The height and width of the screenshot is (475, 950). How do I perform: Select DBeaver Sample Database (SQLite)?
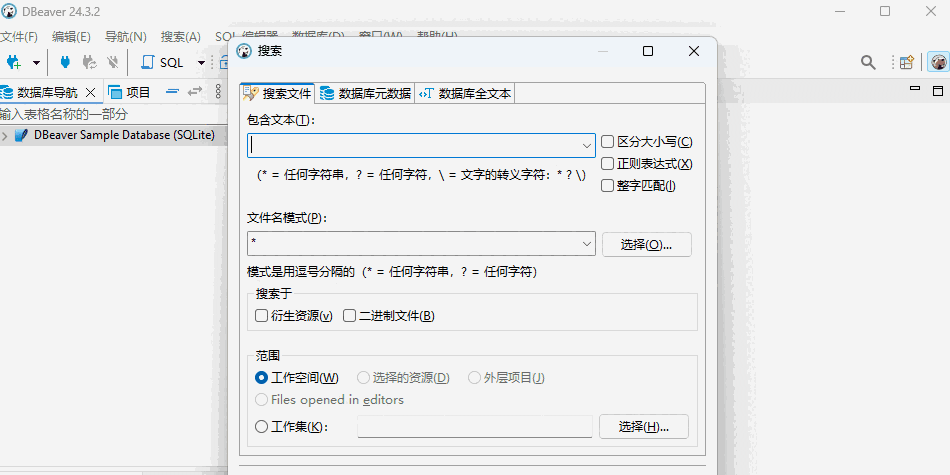coord(124,135)
